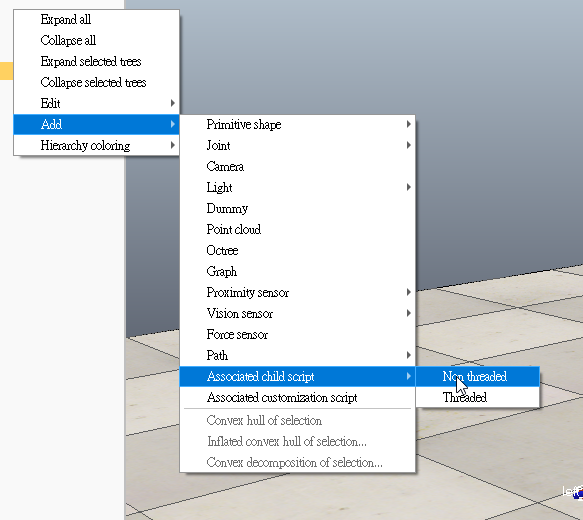Click Collapse all in context menu

click(x=96, y=40)
